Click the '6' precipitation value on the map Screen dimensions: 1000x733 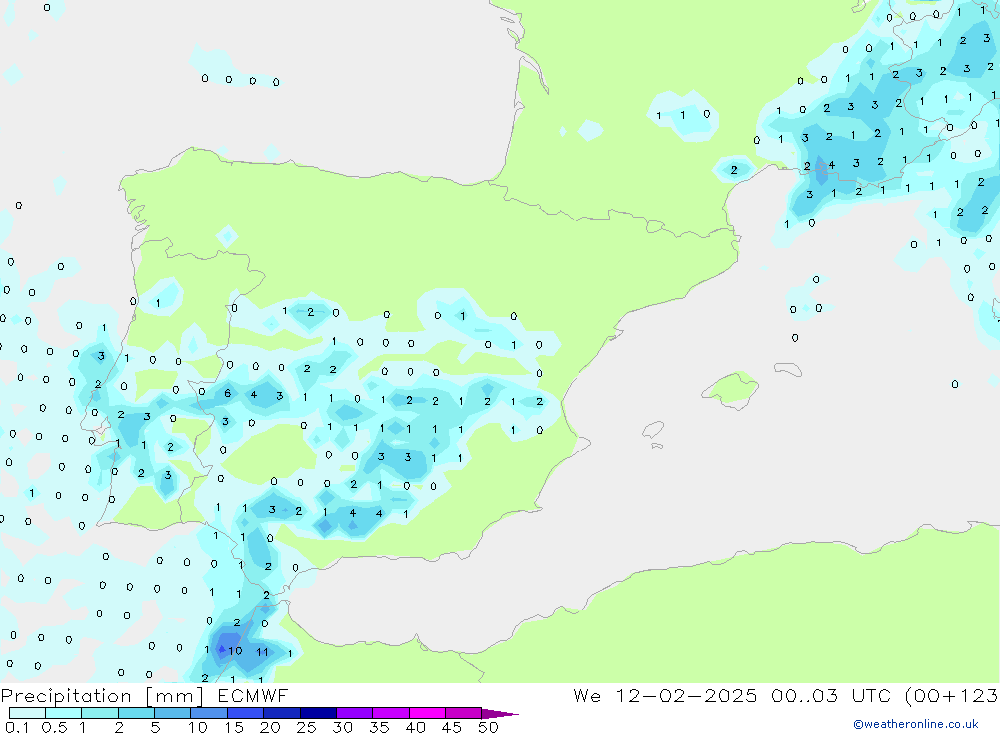pyautogui.click(x=227, y=394)
